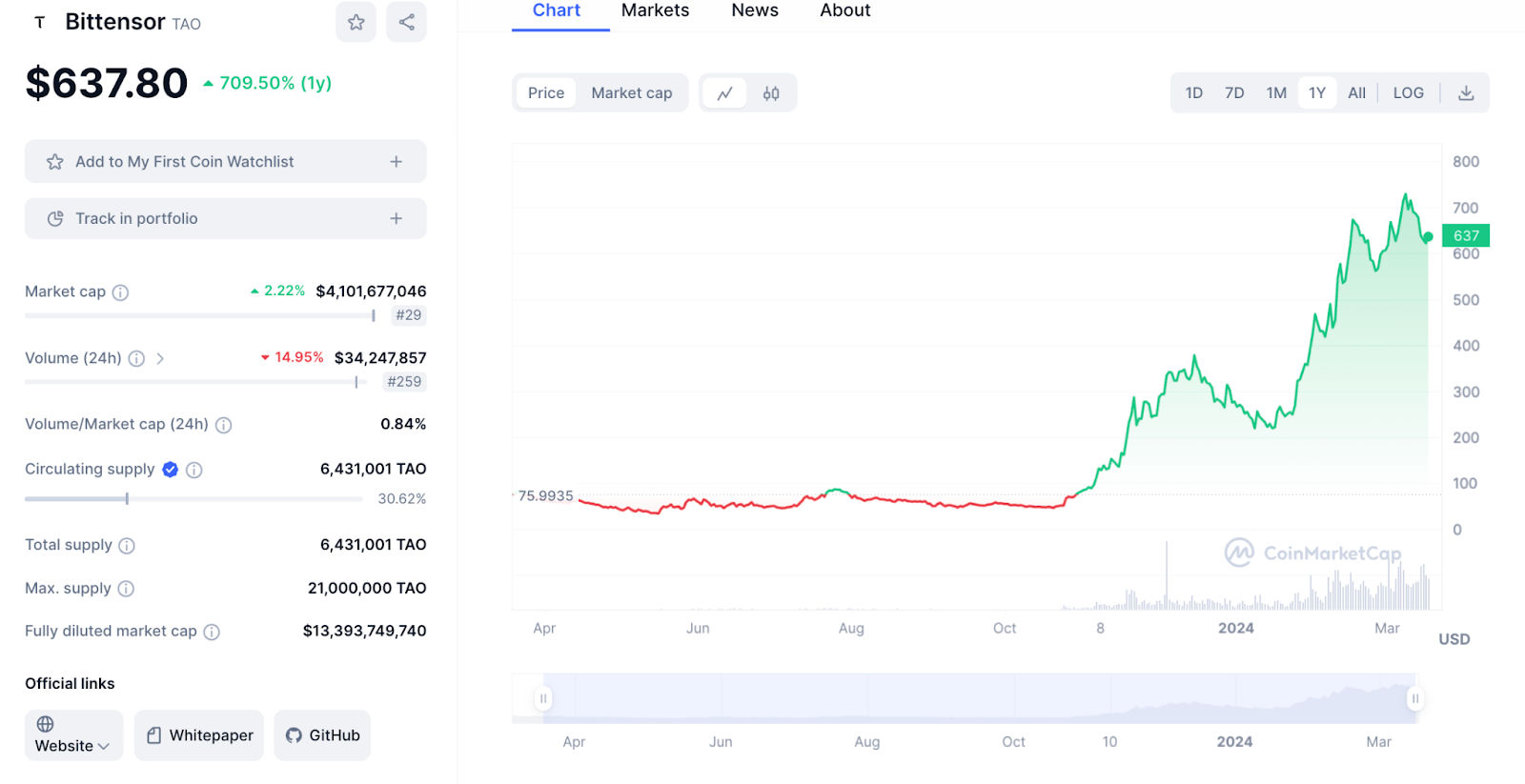1525x784 pixels.
Task: Open the Chart tab
Action: tap(557, 10)
